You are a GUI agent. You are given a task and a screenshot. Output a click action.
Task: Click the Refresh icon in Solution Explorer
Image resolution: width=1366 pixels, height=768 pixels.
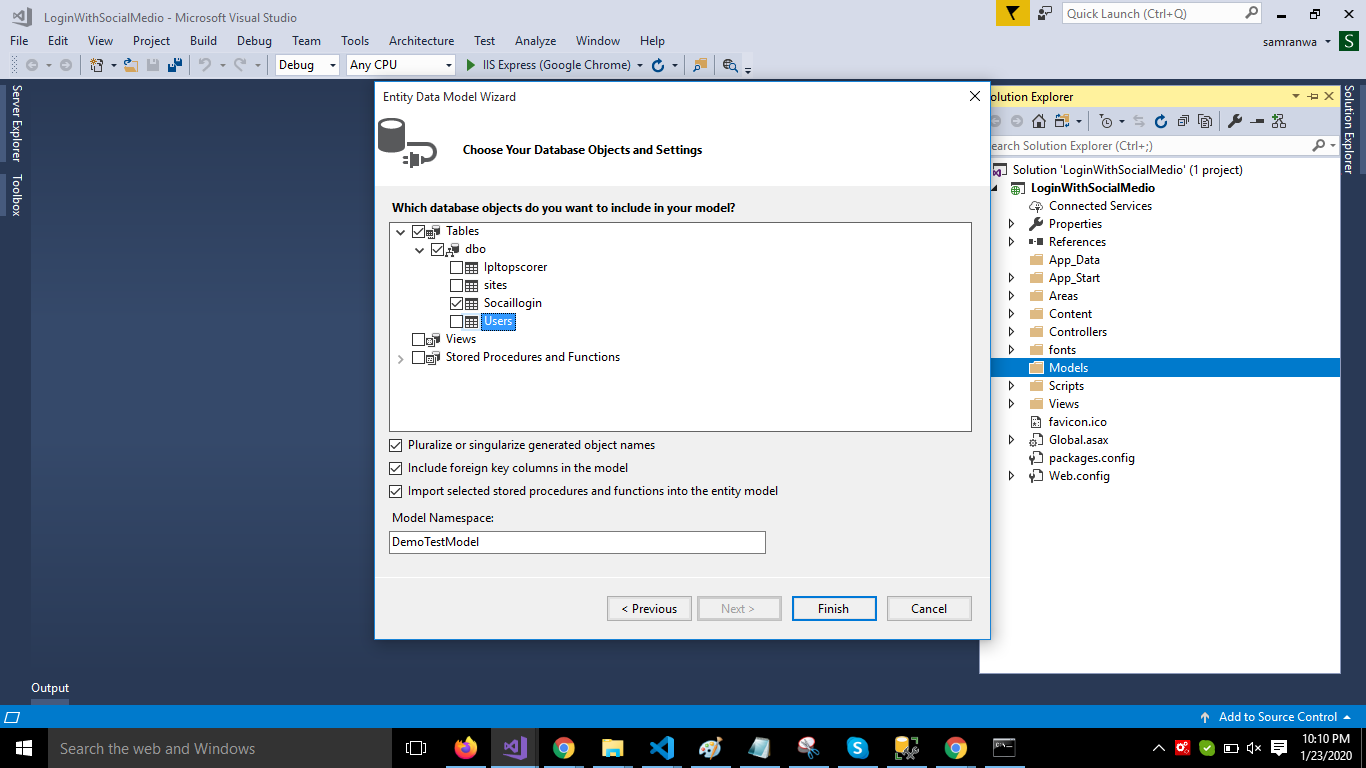pos(1161,121)
